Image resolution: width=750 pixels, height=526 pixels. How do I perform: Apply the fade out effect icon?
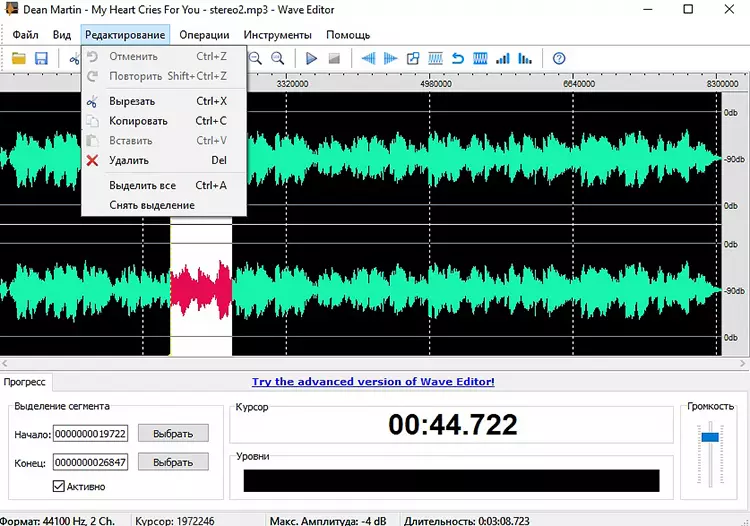coord(390,58)
